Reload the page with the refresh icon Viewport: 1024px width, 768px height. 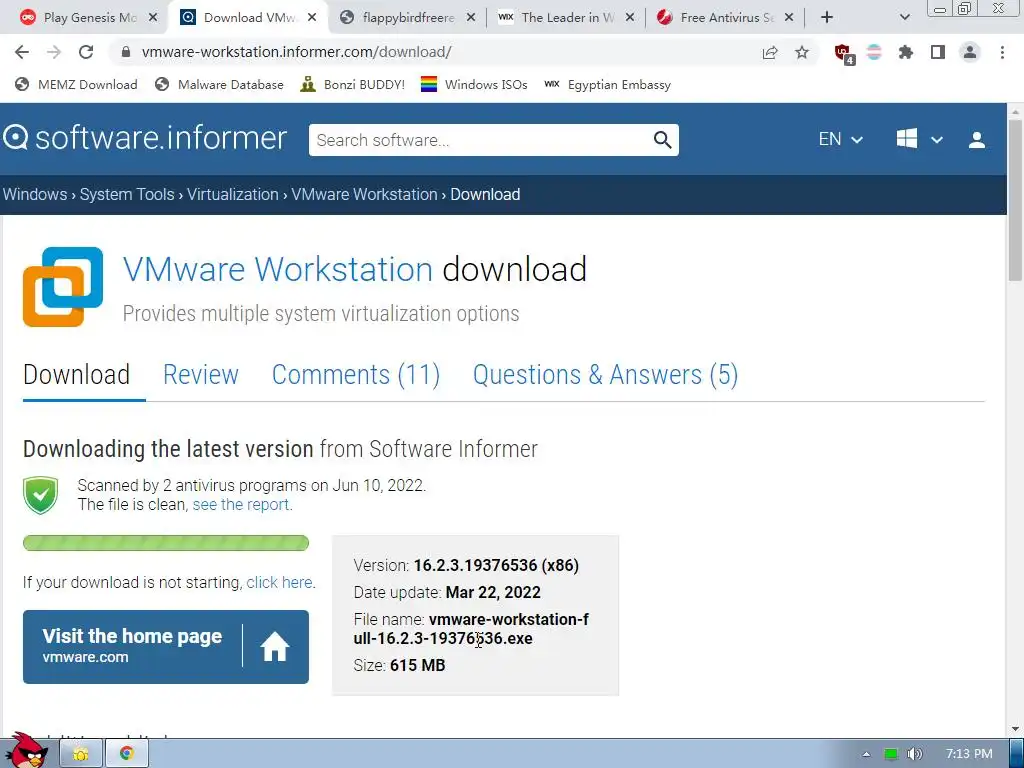(86, 52)
